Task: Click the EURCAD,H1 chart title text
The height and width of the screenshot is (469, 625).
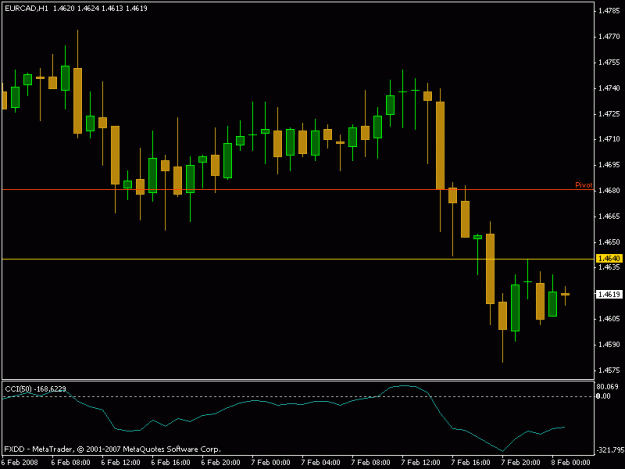Action: 26,8
